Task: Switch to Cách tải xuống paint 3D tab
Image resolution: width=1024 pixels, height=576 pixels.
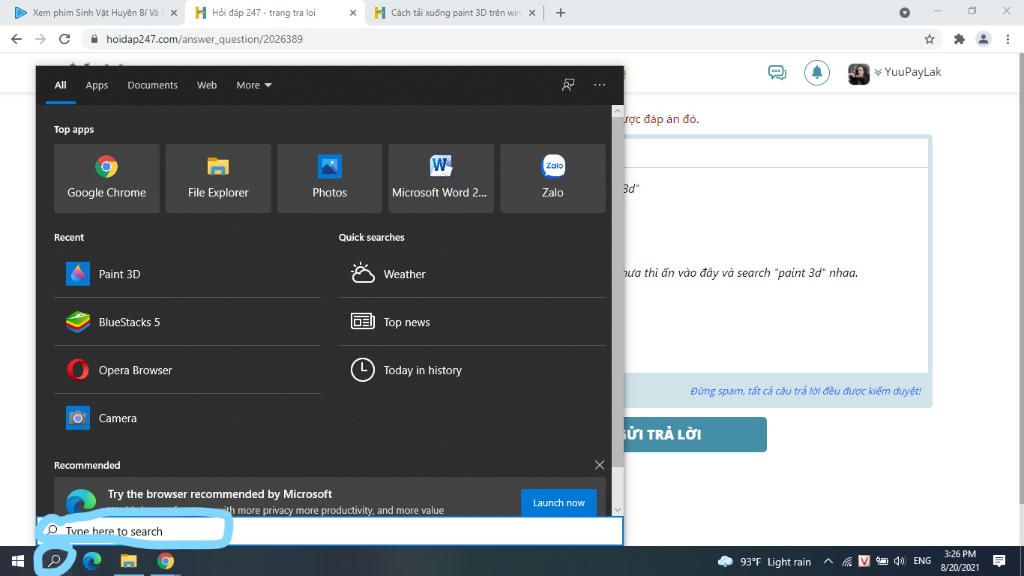Action: [454, 12]
